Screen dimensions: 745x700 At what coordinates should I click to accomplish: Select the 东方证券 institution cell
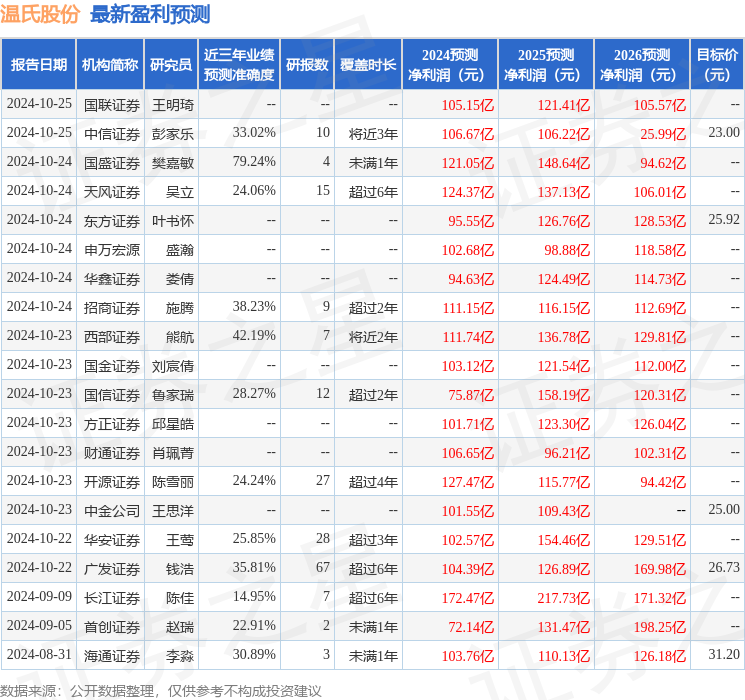click(112, 221)
